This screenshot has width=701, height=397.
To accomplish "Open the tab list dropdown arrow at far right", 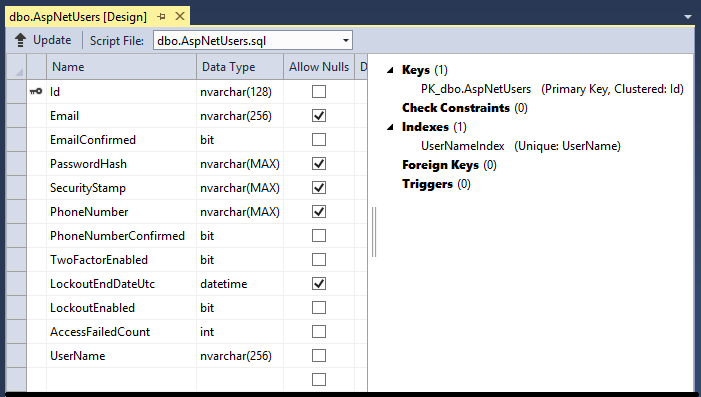I will (688, 17).
